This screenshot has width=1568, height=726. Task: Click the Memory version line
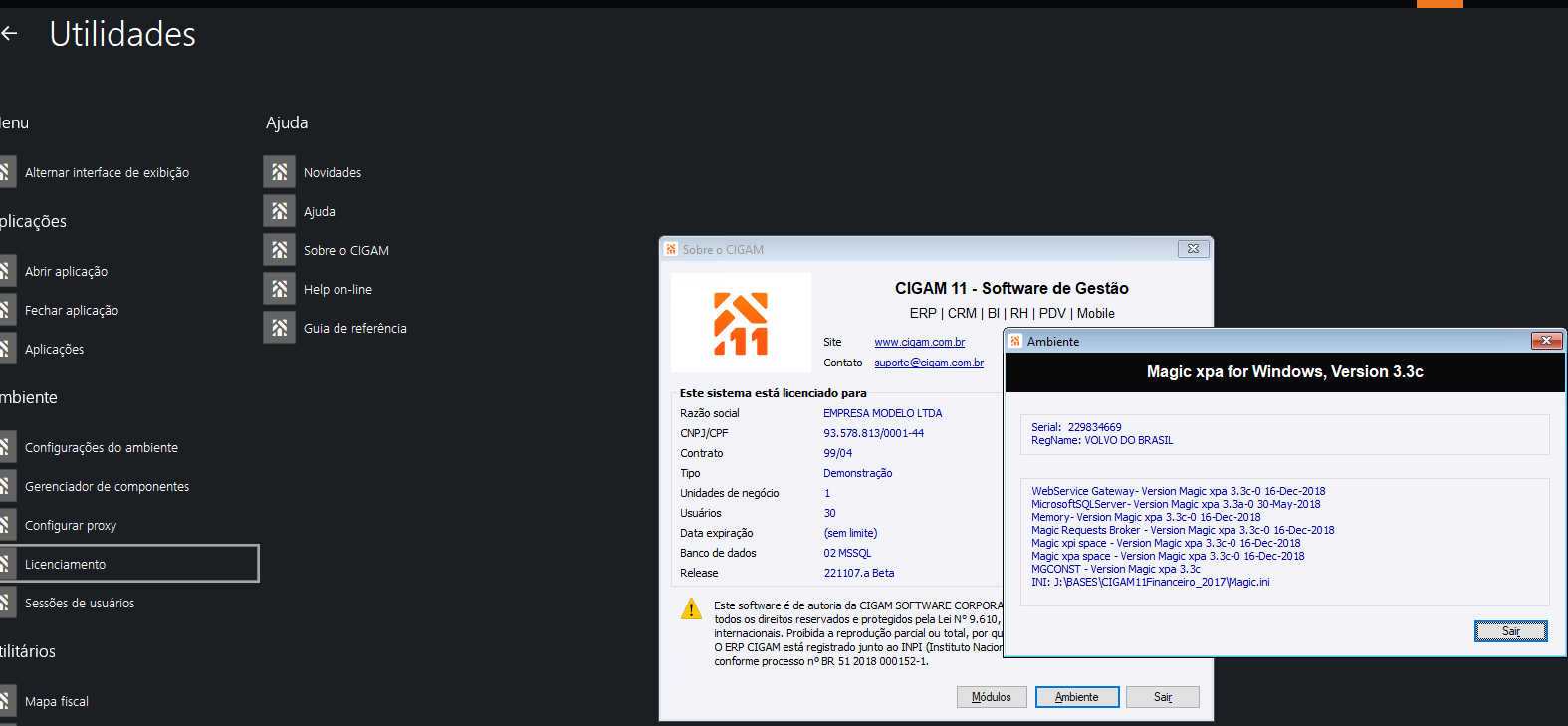(x=1146, y=517)
